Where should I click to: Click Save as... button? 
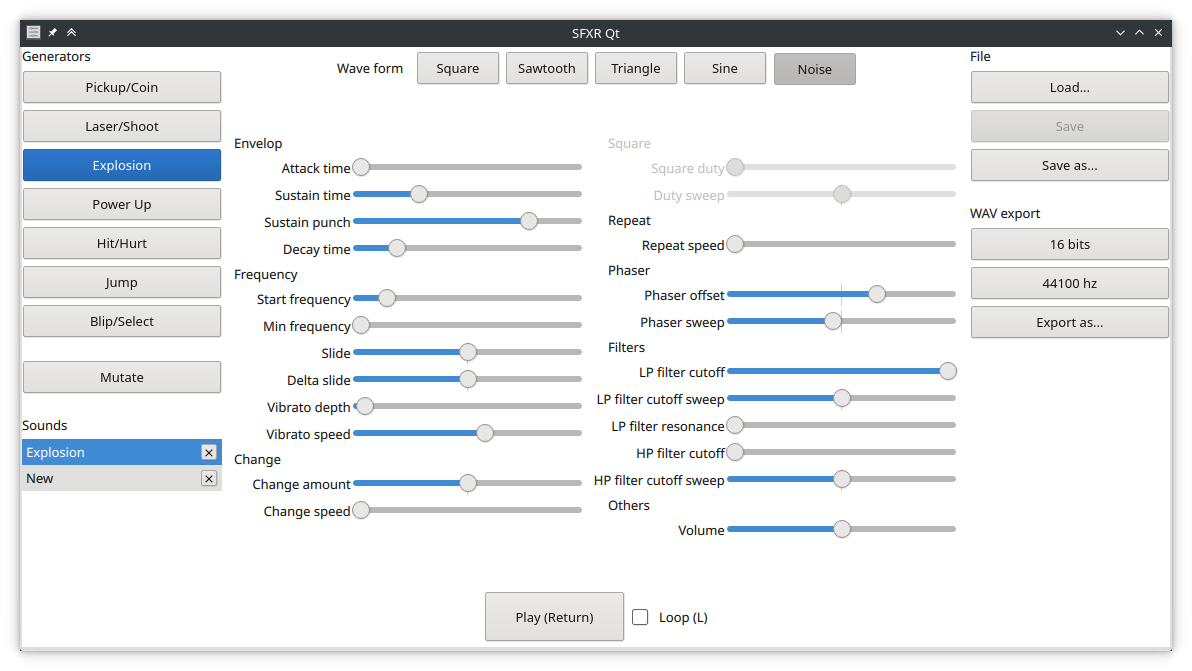(x=1070, y=165)
